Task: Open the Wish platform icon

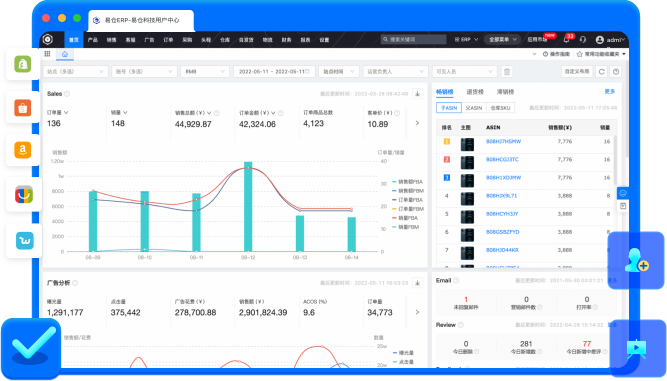Action: 24,241
